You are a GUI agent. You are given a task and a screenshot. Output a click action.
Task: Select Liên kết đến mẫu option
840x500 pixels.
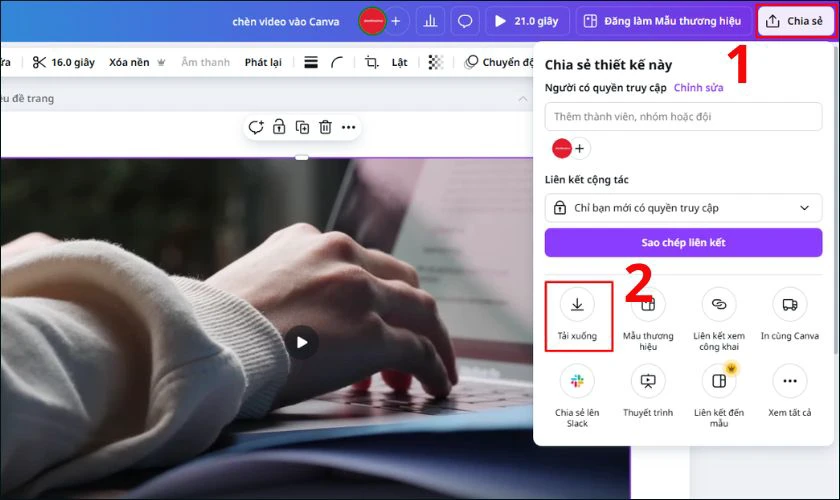(x=719, y=396)
